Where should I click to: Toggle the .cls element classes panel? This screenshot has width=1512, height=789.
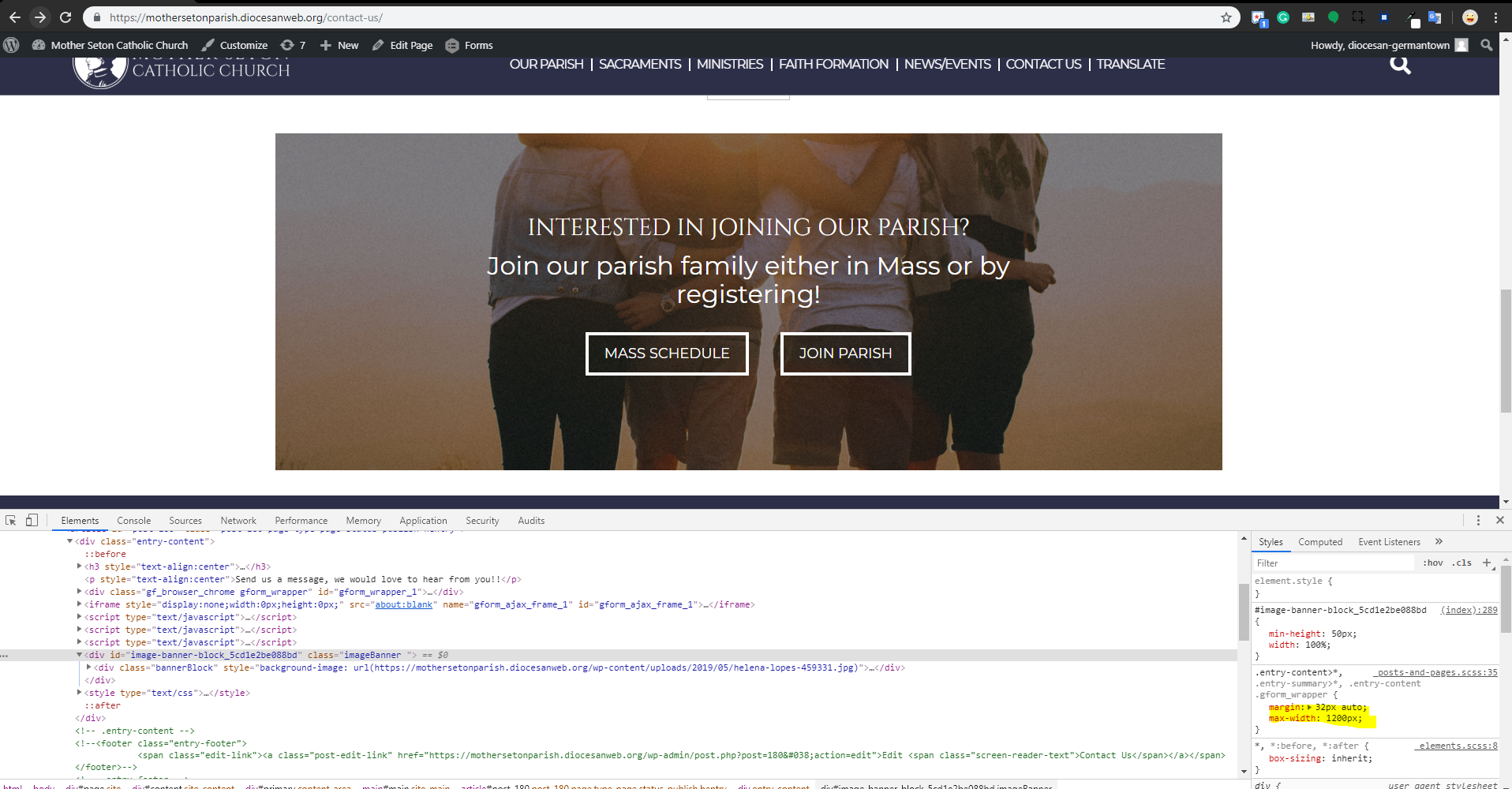(x=1462, y=563)
